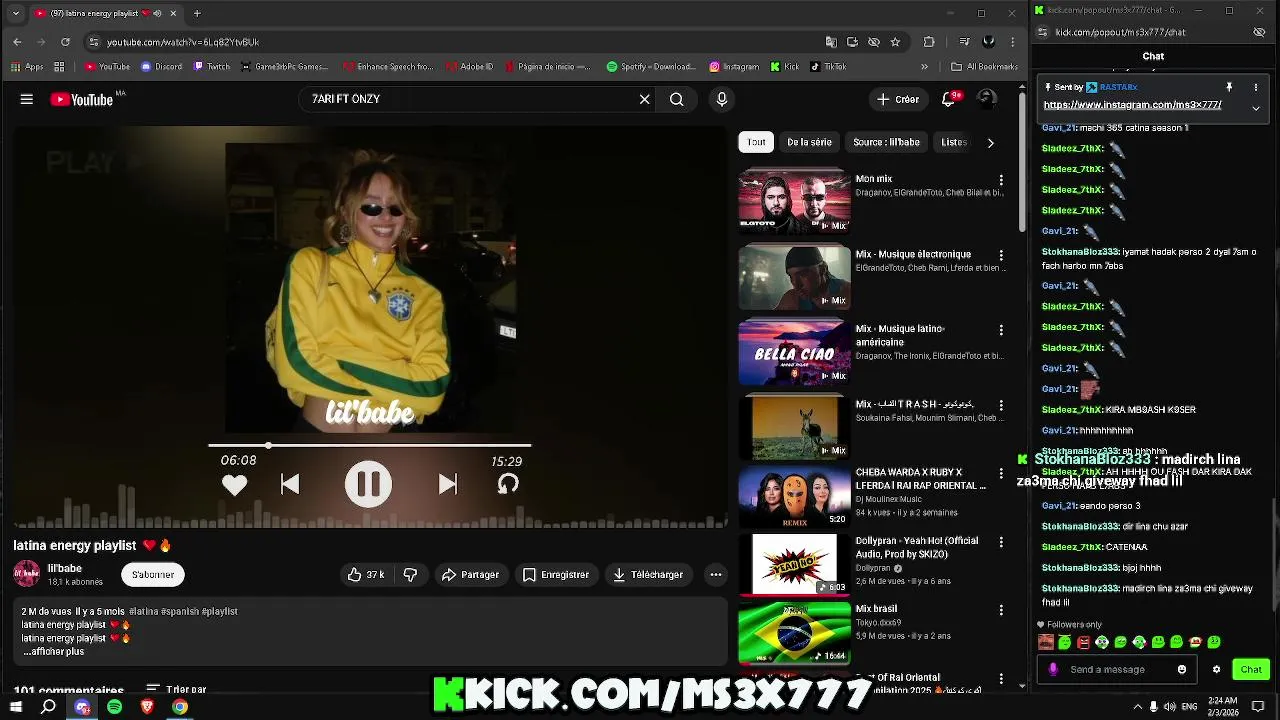Open the pinned instagram.com/ms3x777 link

click(x=1132, y=104)
